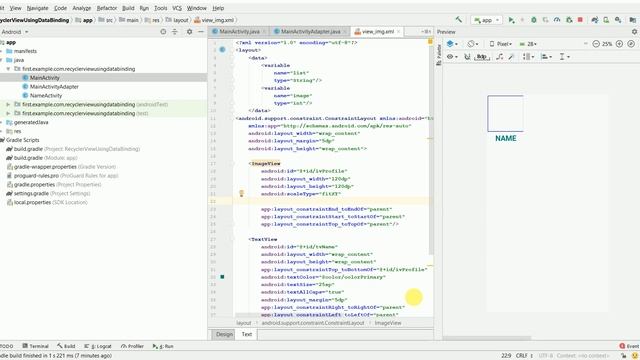Switch to Design editor tab
640x360 pixels.
pyautogui.click(x=224, y=334)
